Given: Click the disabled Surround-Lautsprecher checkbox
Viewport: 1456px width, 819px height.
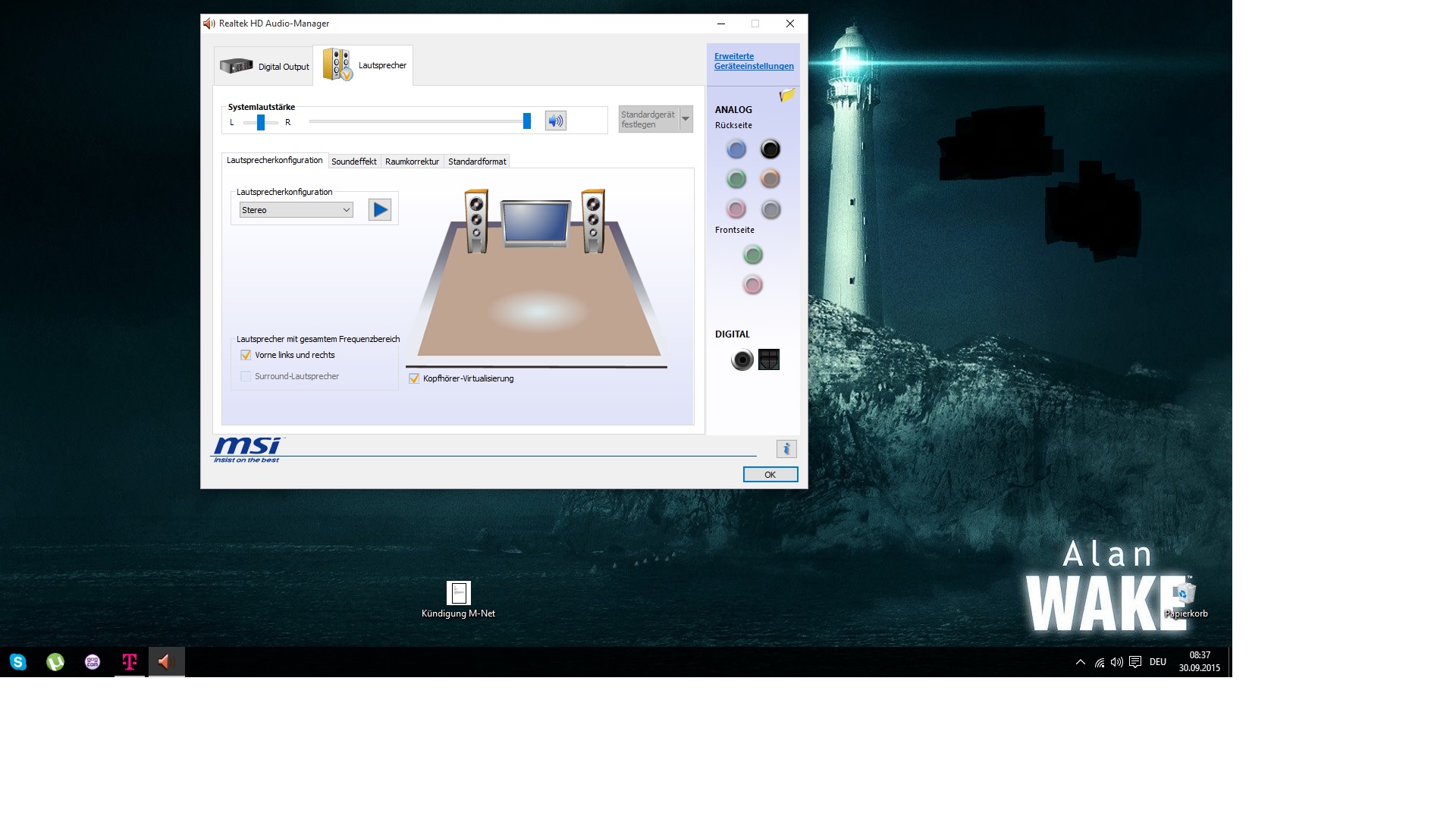Looking at the screenshot, I should click(246, 376).
